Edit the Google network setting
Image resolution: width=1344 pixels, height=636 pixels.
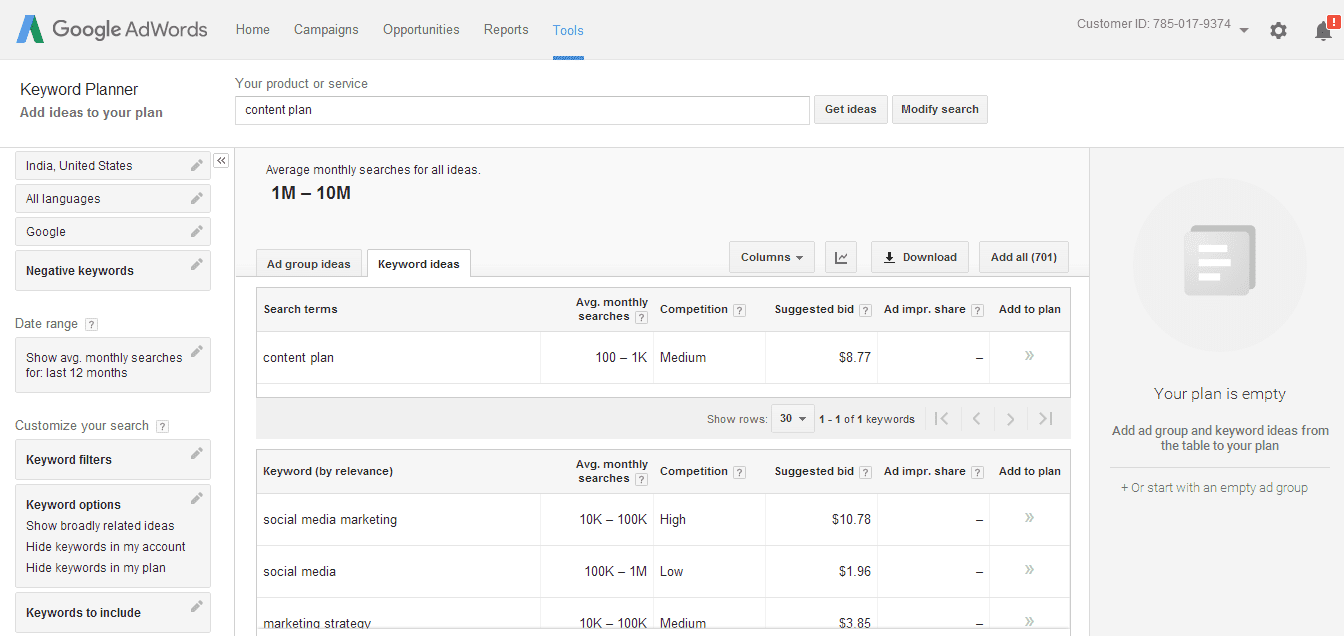[x=197, y=231]
